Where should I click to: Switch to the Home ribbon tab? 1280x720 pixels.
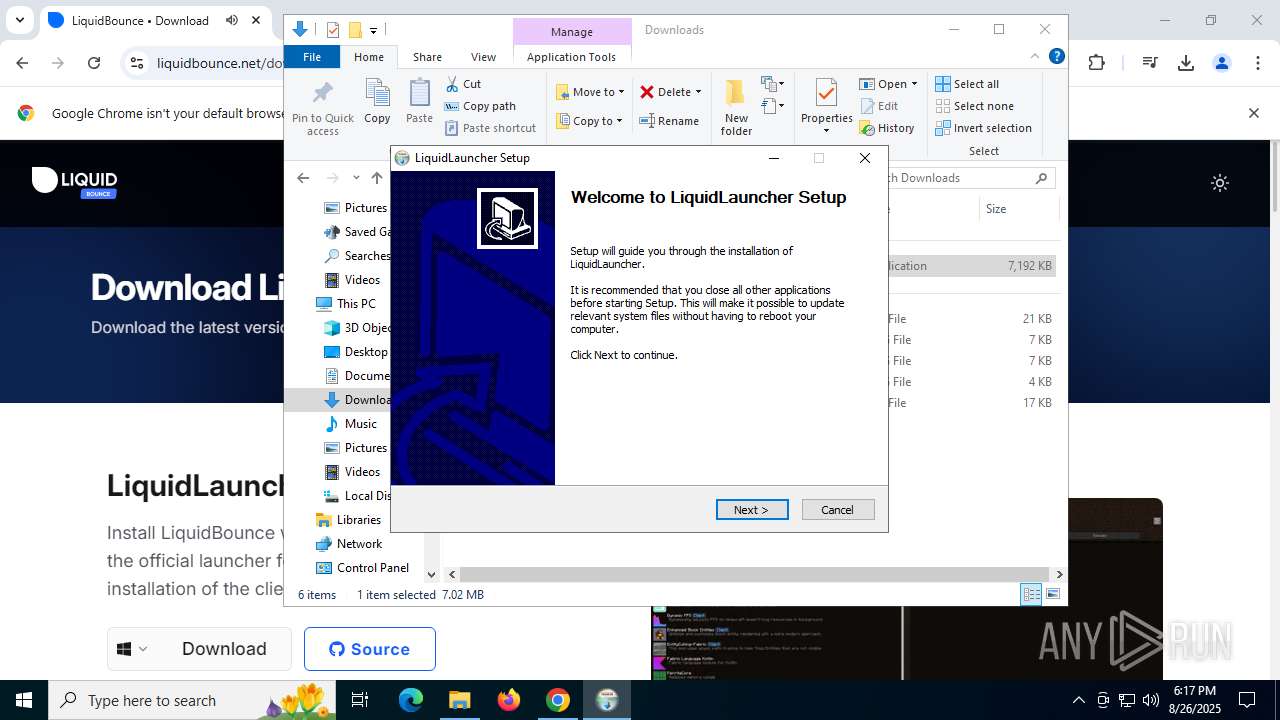[x=369, y=57]
